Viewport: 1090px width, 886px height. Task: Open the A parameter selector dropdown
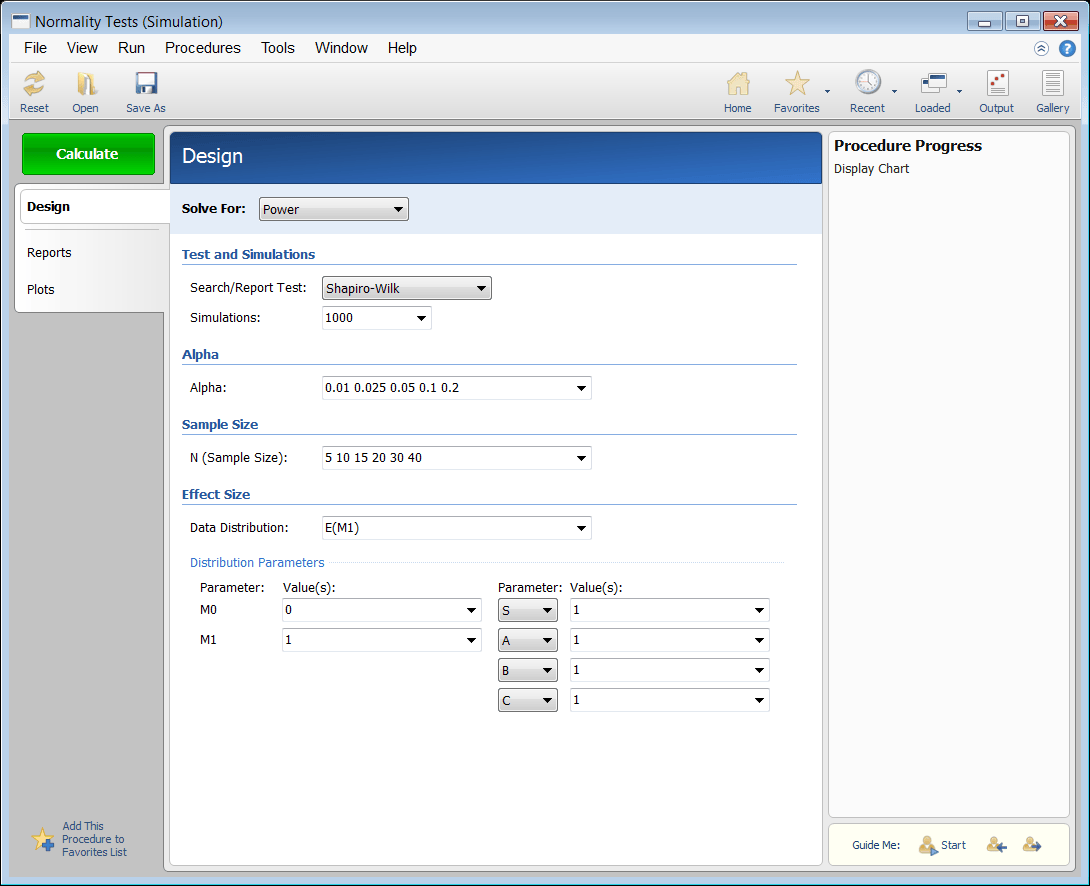[528, 640]
